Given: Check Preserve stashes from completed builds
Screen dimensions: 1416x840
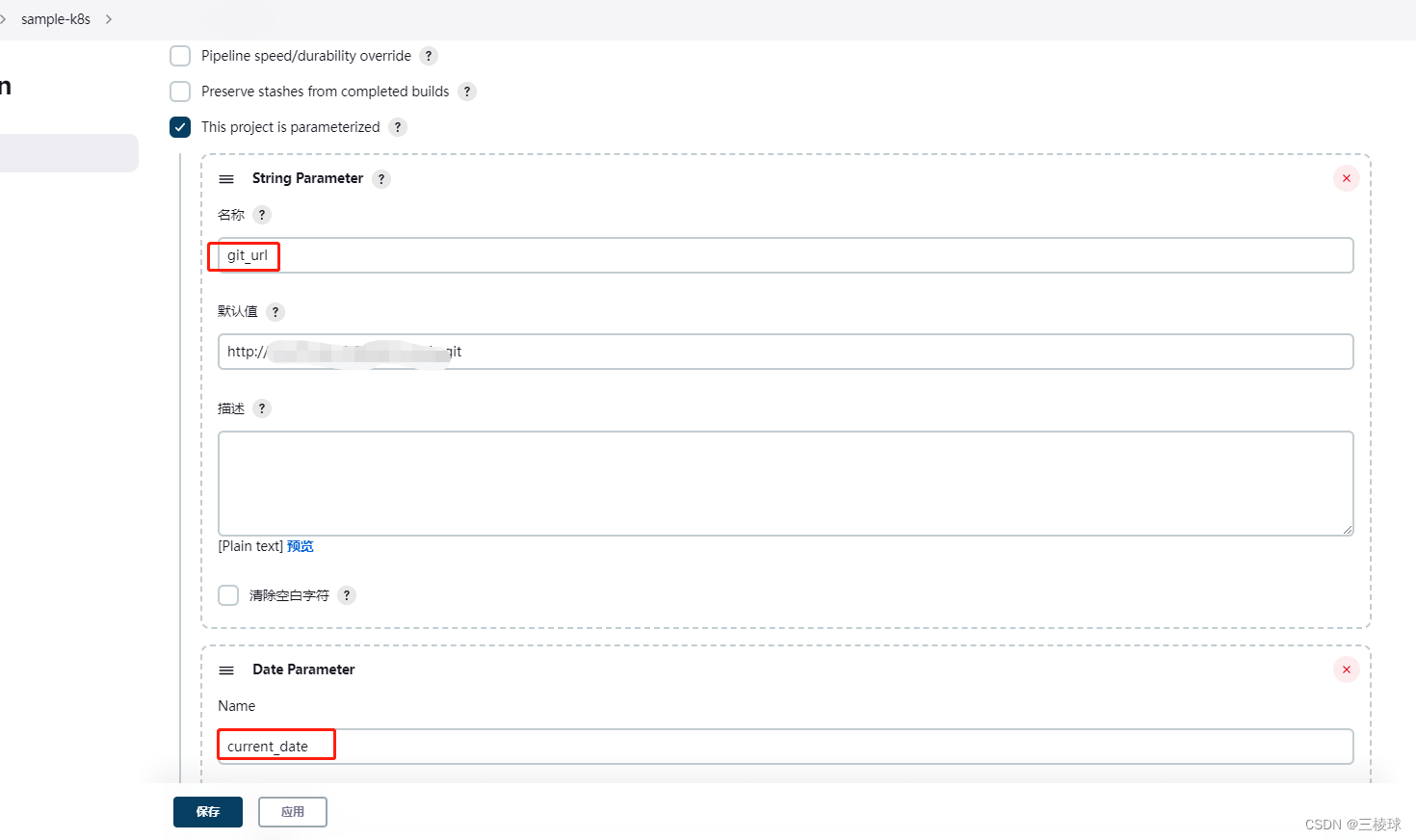Looking at the screenshot, I should pyautogui.click(x=179, y=91).
